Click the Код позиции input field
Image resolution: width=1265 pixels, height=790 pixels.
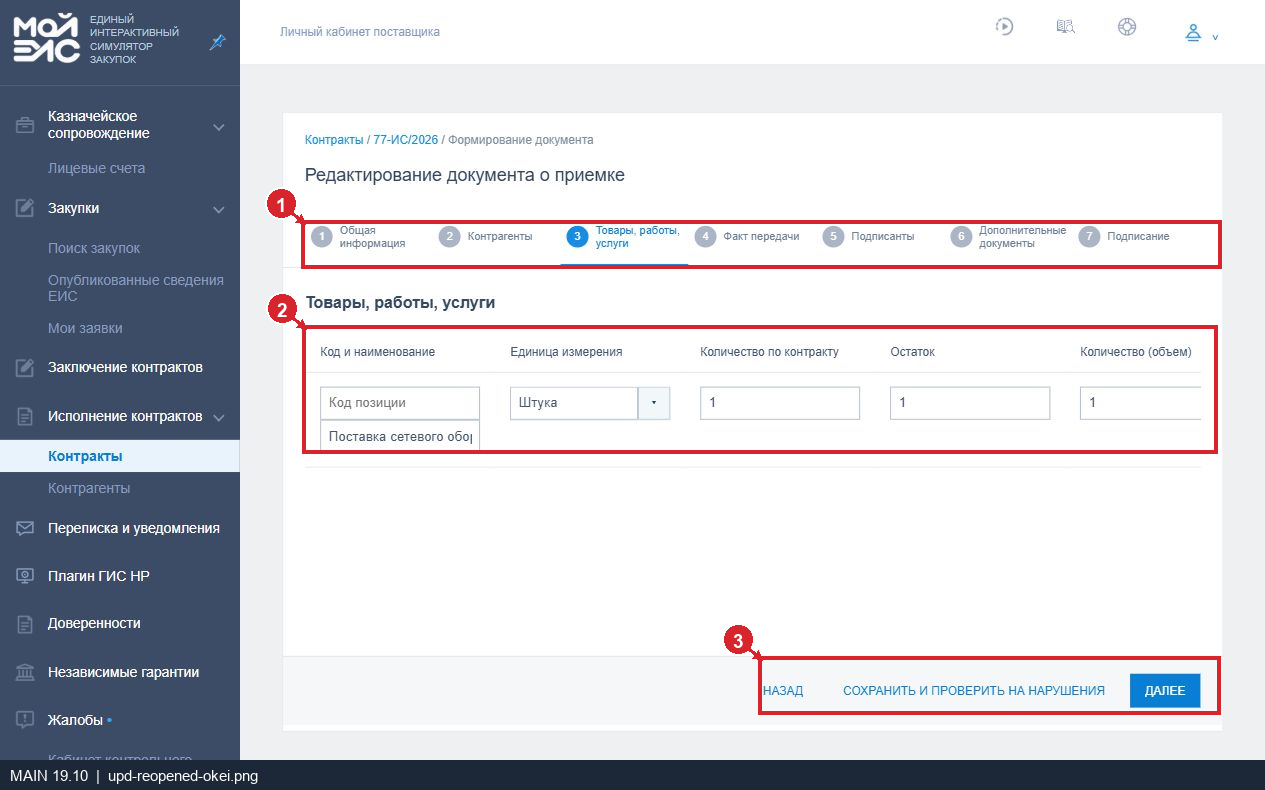click(x=400, y=403)
